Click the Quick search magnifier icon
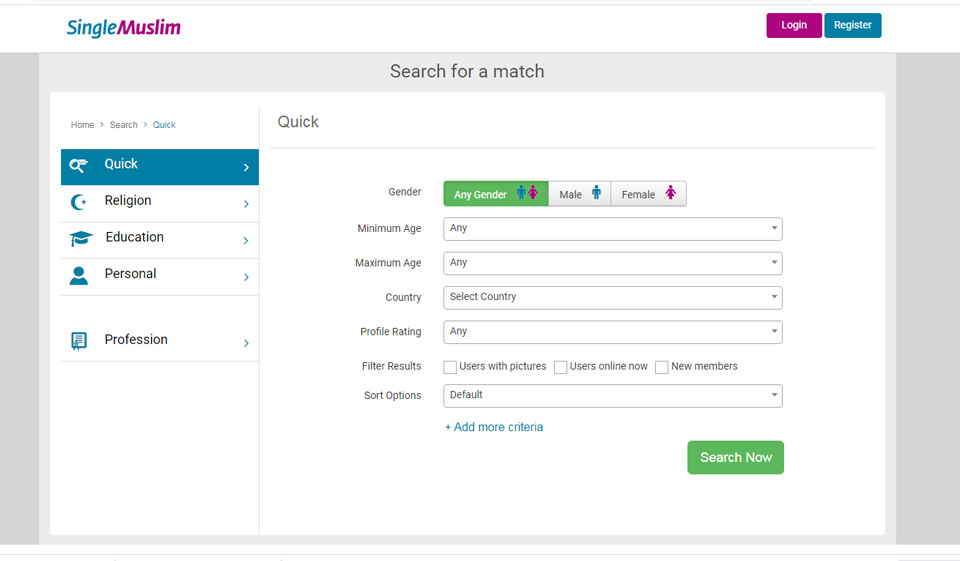960x561 pixels. click(78, 166)
